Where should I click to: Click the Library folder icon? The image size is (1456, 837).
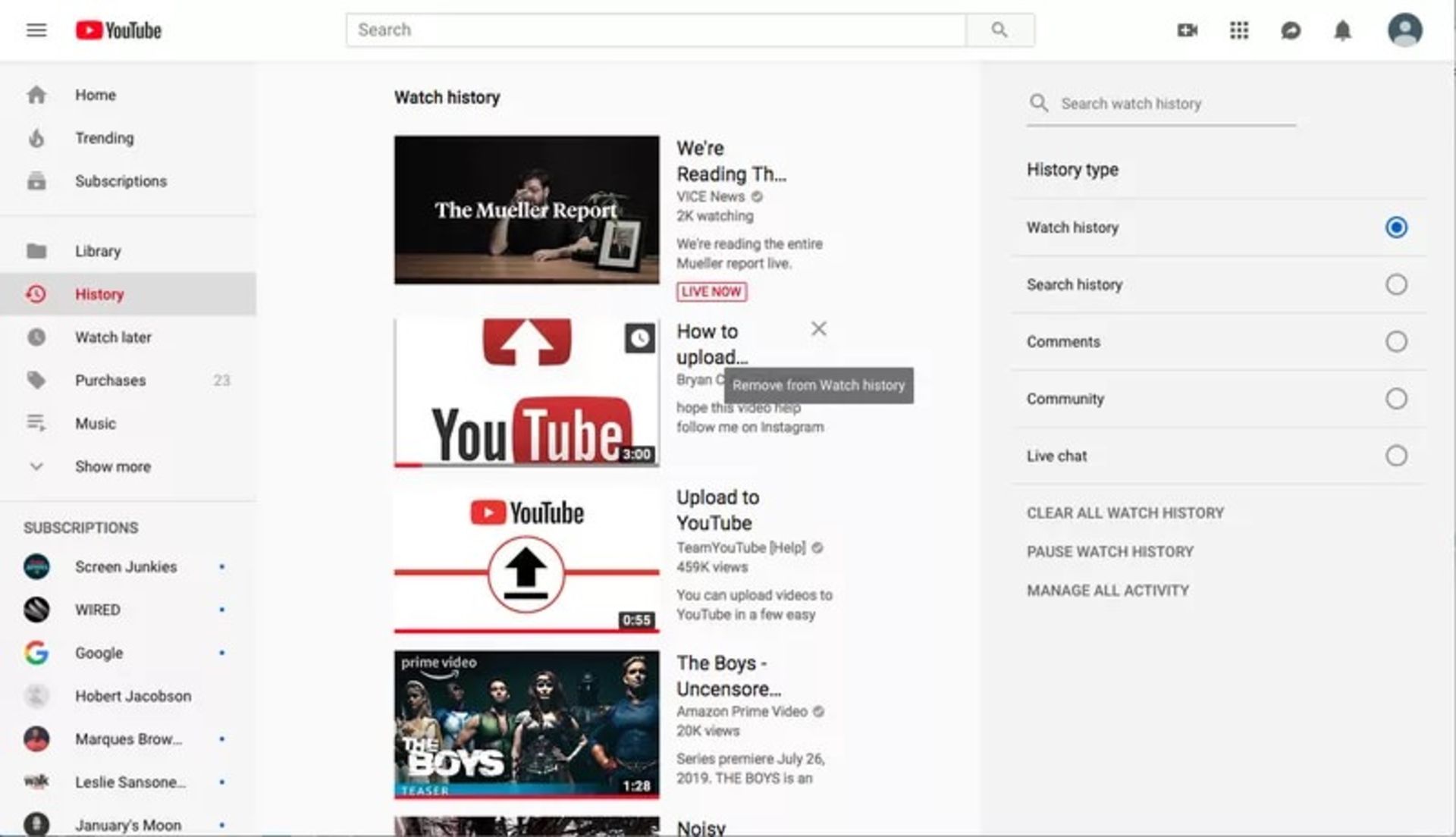coord(36,251)
